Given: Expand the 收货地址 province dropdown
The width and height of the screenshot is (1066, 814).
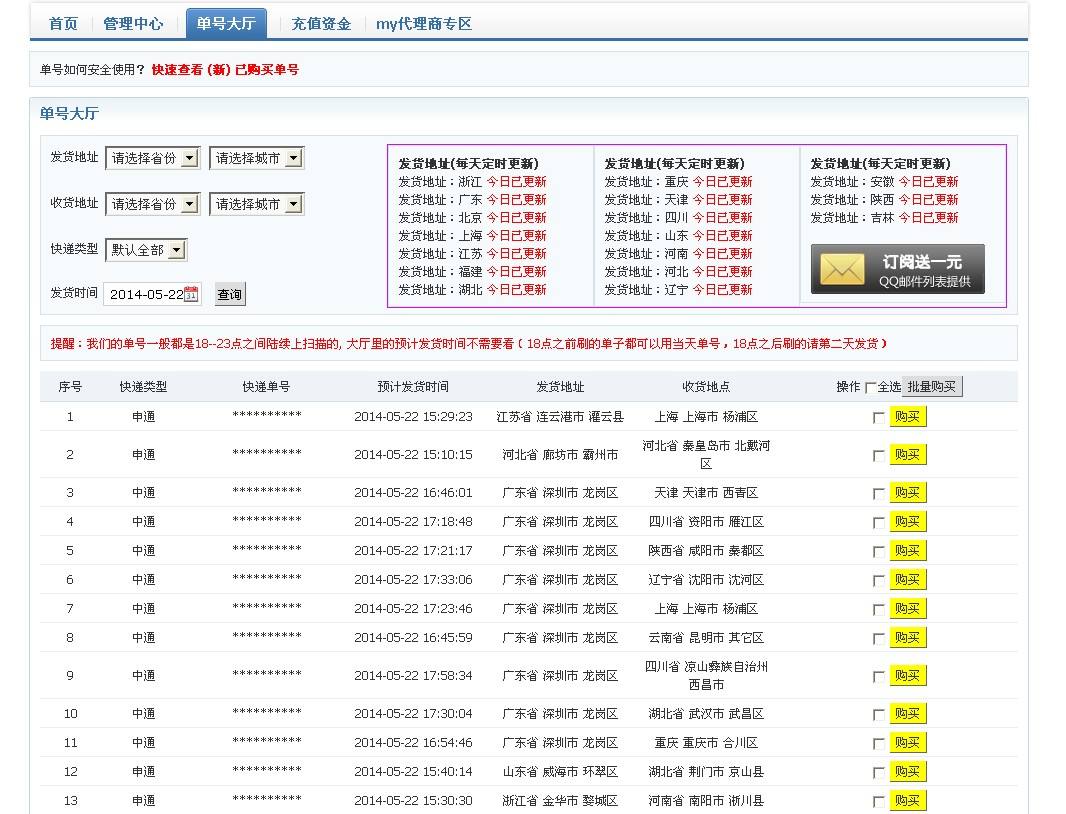Looking at the screenshot, I should 153,204.
